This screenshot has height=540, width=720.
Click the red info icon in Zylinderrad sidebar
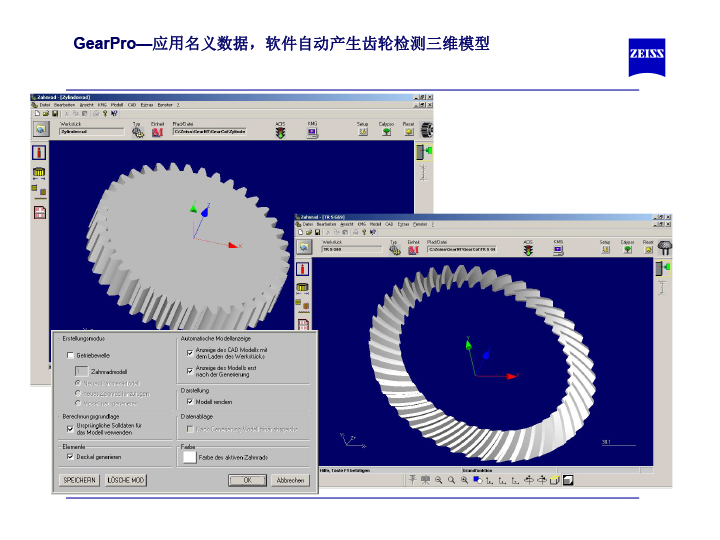(39, 153)
